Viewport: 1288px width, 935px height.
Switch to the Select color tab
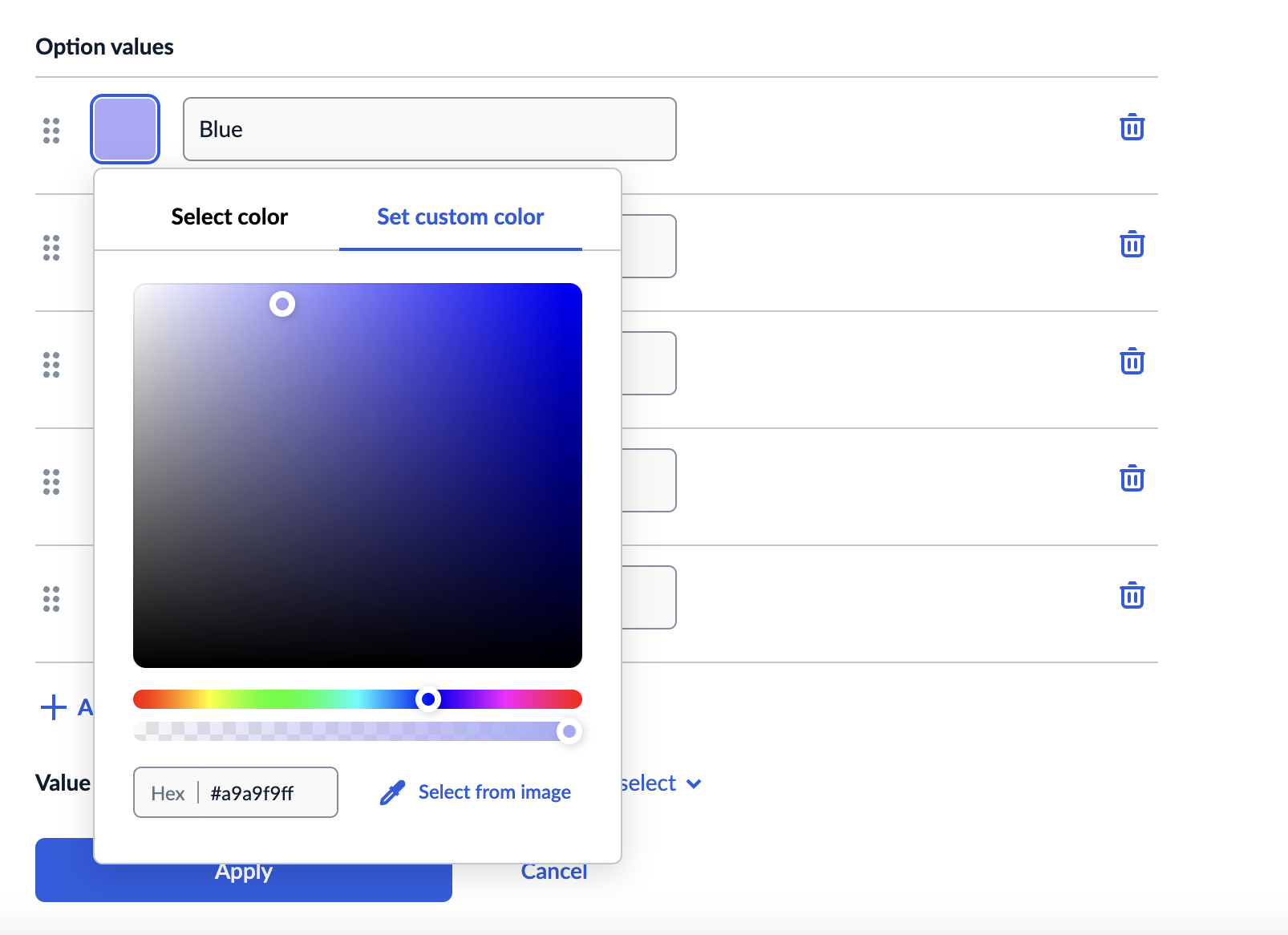click(229, 217)
